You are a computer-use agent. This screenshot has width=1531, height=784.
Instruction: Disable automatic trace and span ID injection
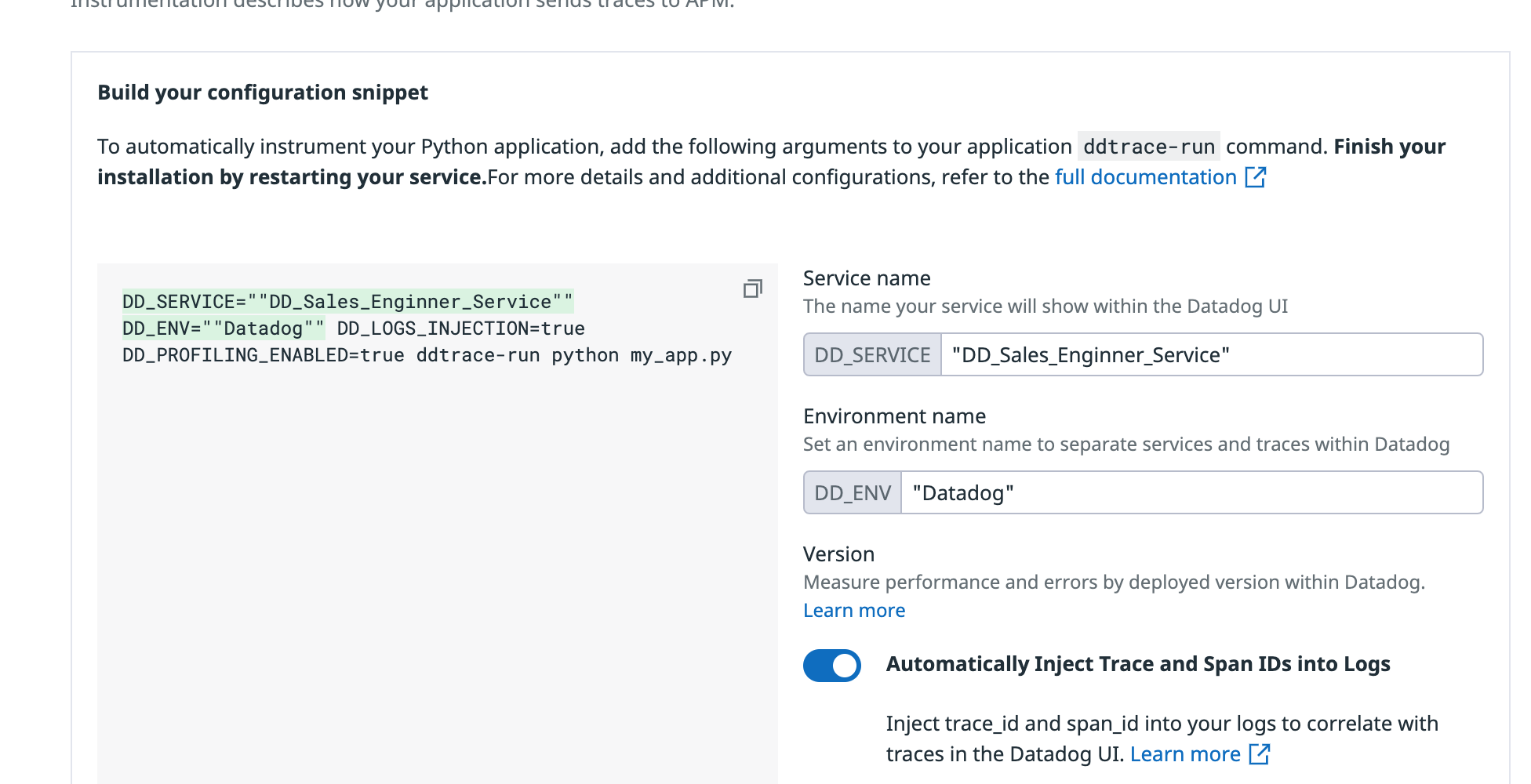coord(831,666)
